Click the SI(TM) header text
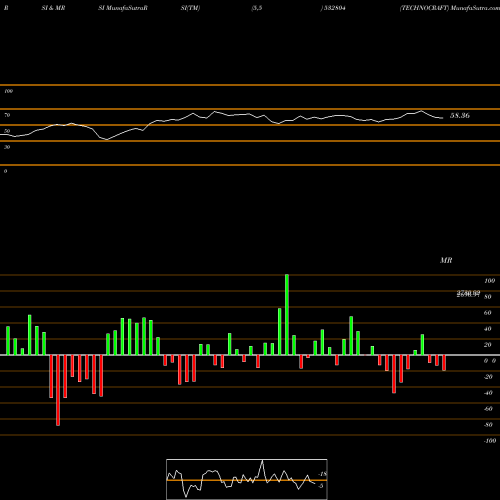 click(x=190, y=8)
